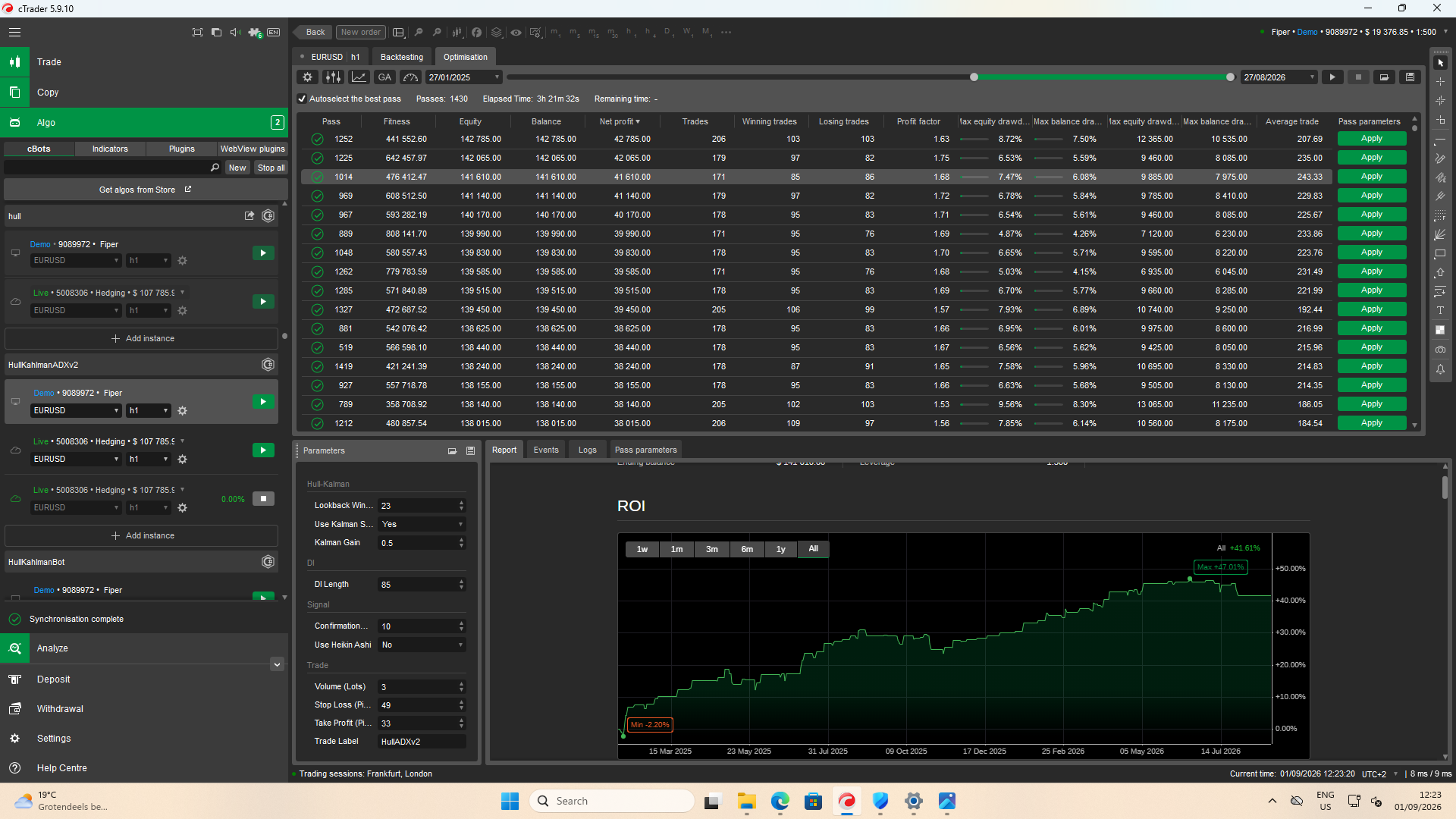Select pass 1252 status circle
This screenshot has width=1456, height=819.
(317, 140)
